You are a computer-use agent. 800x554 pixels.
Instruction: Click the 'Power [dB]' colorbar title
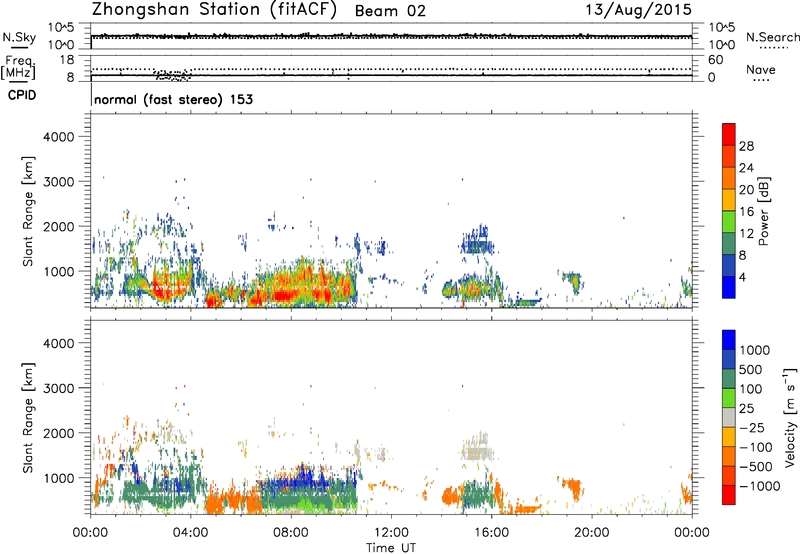(763, 211)
